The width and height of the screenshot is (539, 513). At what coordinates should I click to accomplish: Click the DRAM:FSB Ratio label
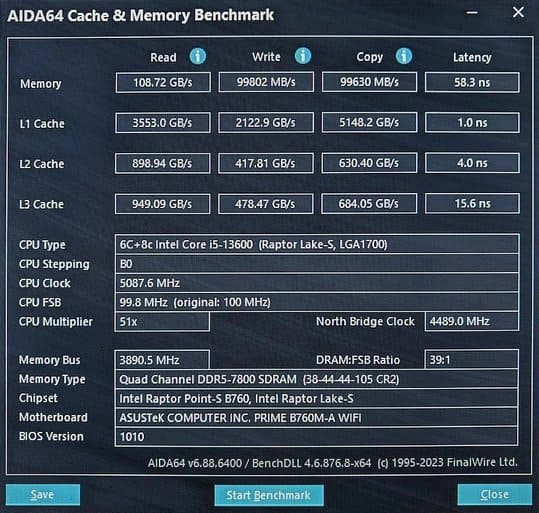click(358, 360)
